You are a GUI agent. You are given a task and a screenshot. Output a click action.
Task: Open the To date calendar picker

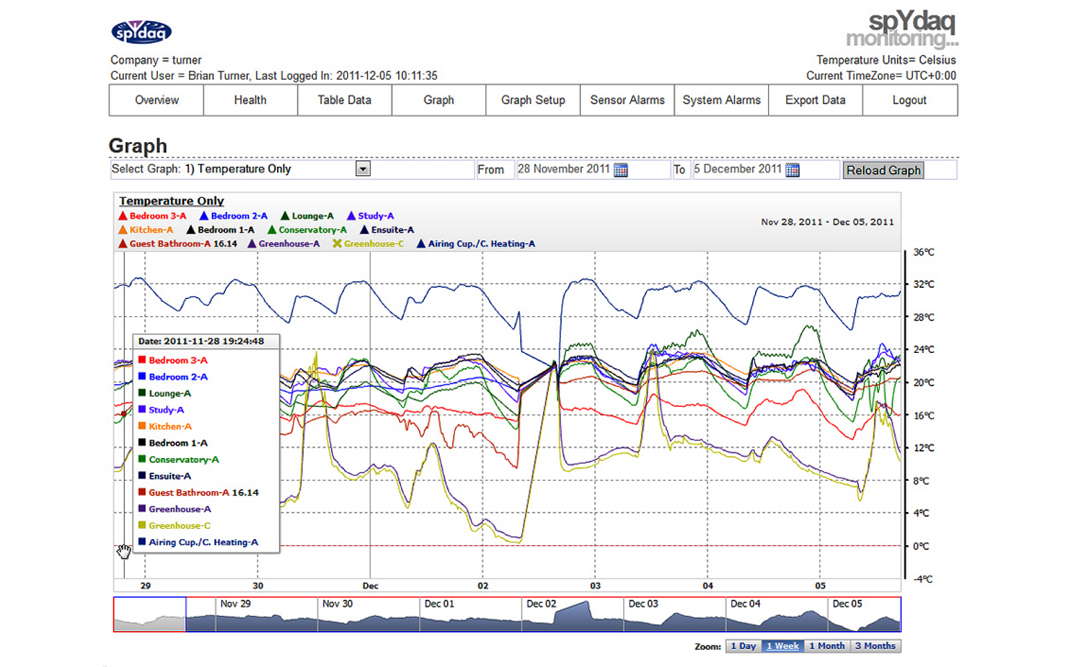point(792,170)
